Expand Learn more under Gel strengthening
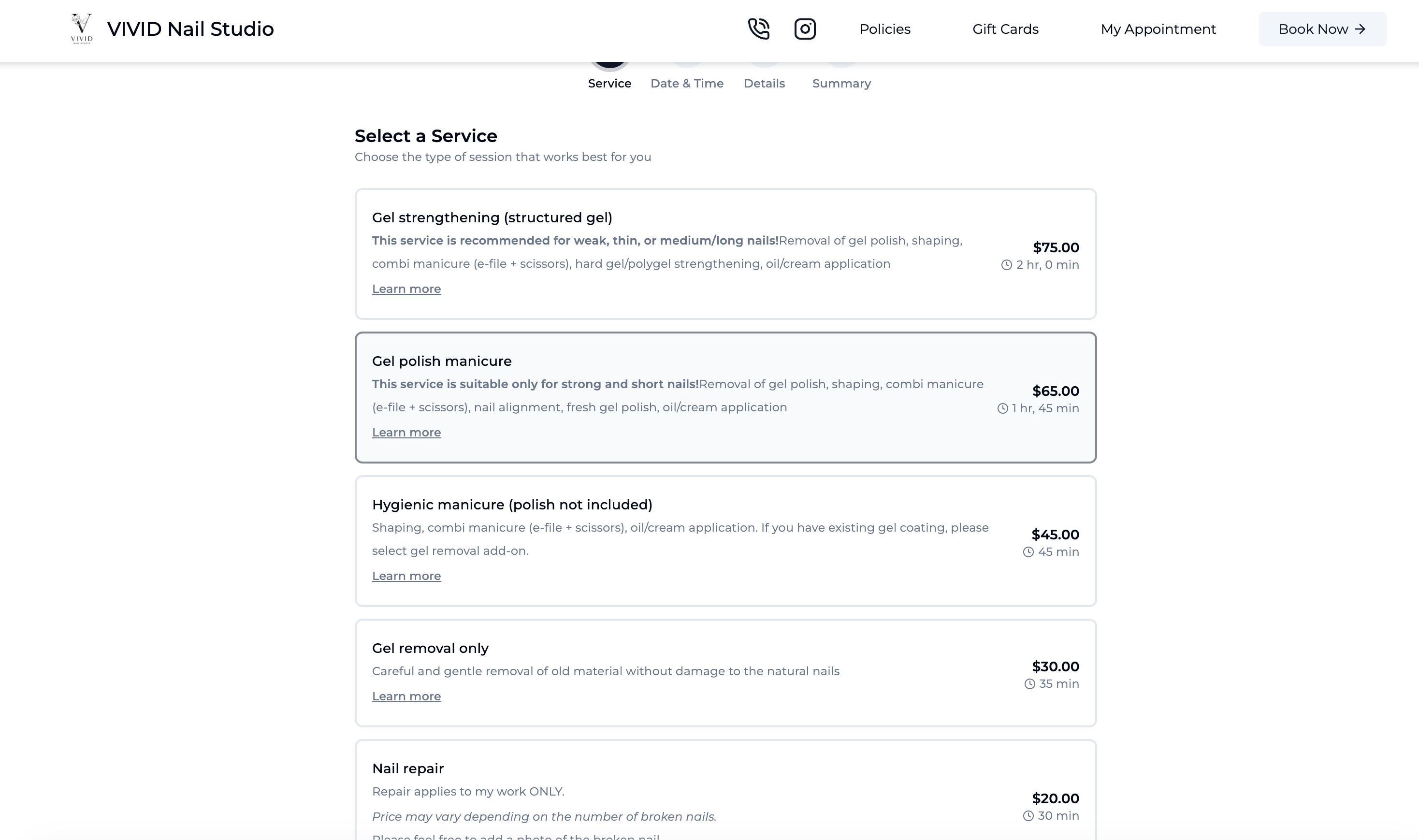Screen dimensions: 1419x840 pyautogui.click(x=406, y=289)
